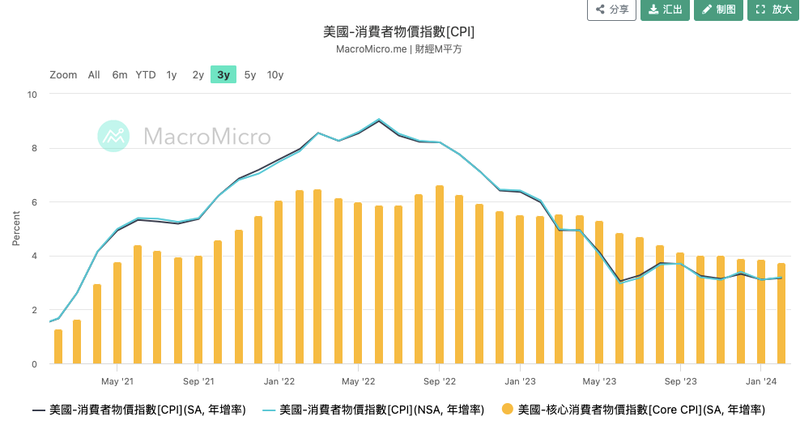800x424 pixels.
Task: Select the YTD zoom range
Action: point(145,75)
